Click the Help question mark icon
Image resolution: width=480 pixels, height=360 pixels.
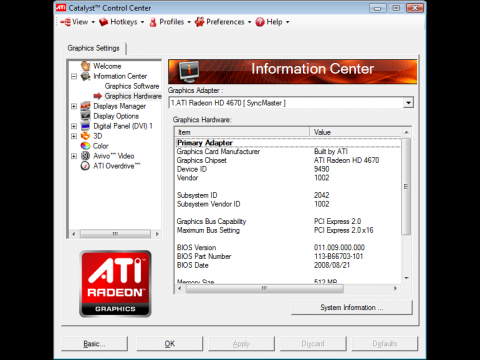(x=260, y=22)
